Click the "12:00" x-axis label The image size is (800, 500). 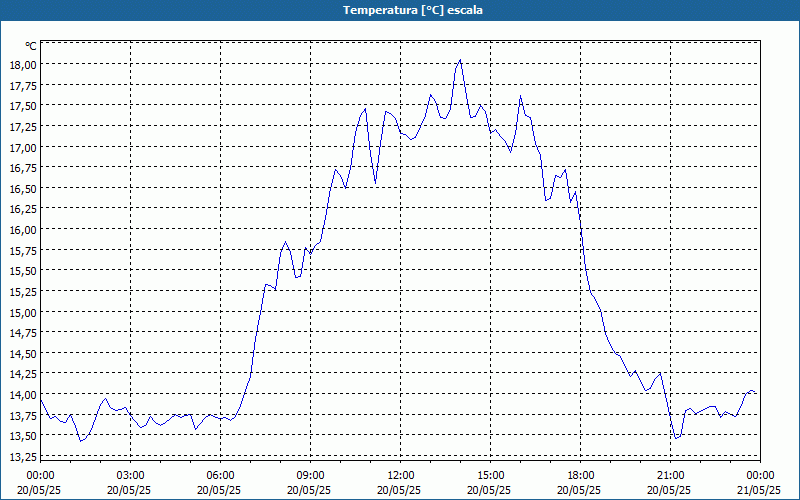[401, 476]
